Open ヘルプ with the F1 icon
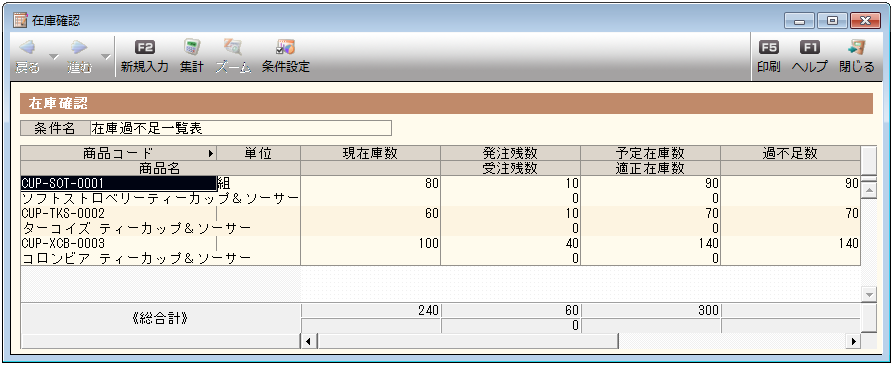The height and width of the screenshot is (365, 894). pos(809,47)
